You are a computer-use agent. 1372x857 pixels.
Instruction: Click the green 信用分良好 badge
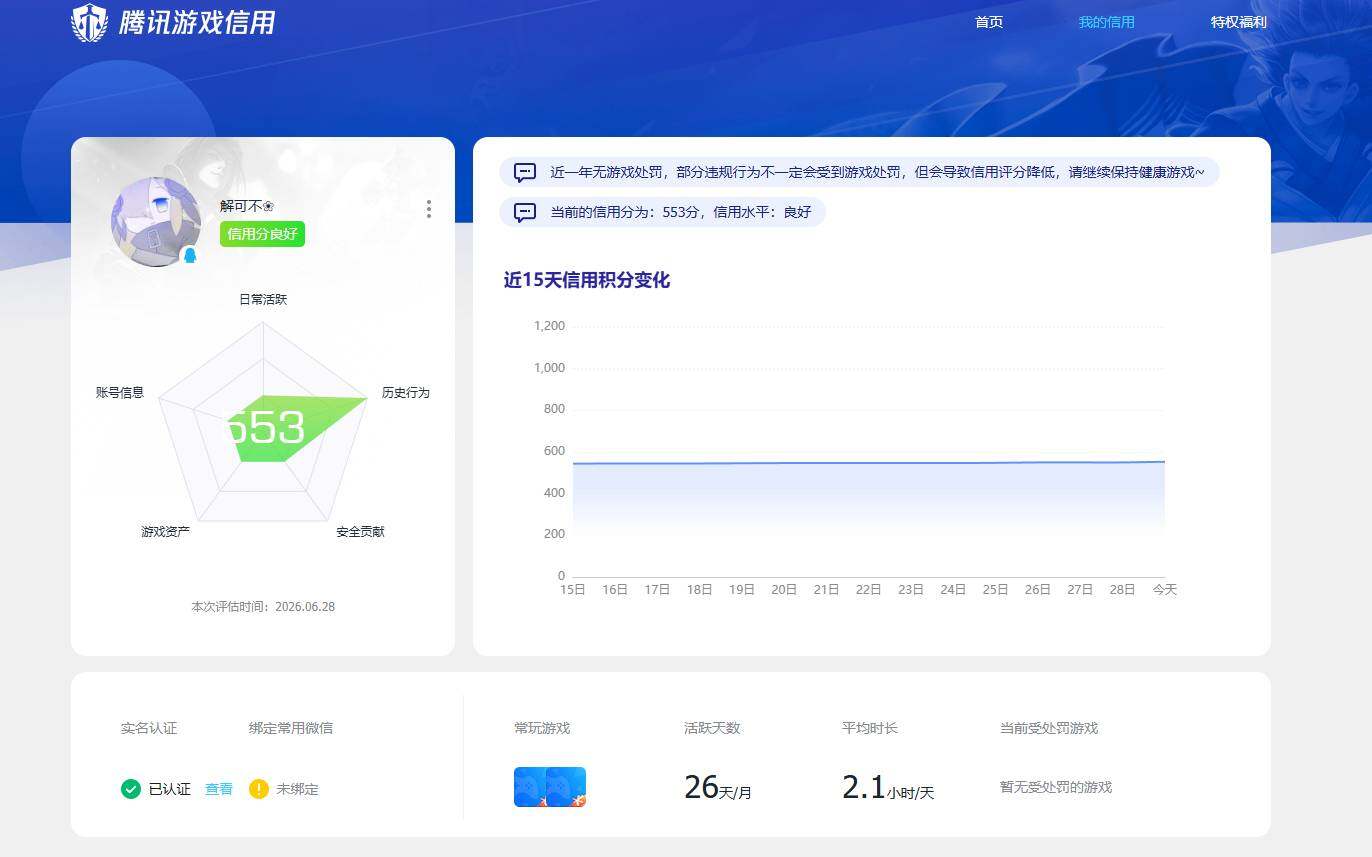point(262,234)
